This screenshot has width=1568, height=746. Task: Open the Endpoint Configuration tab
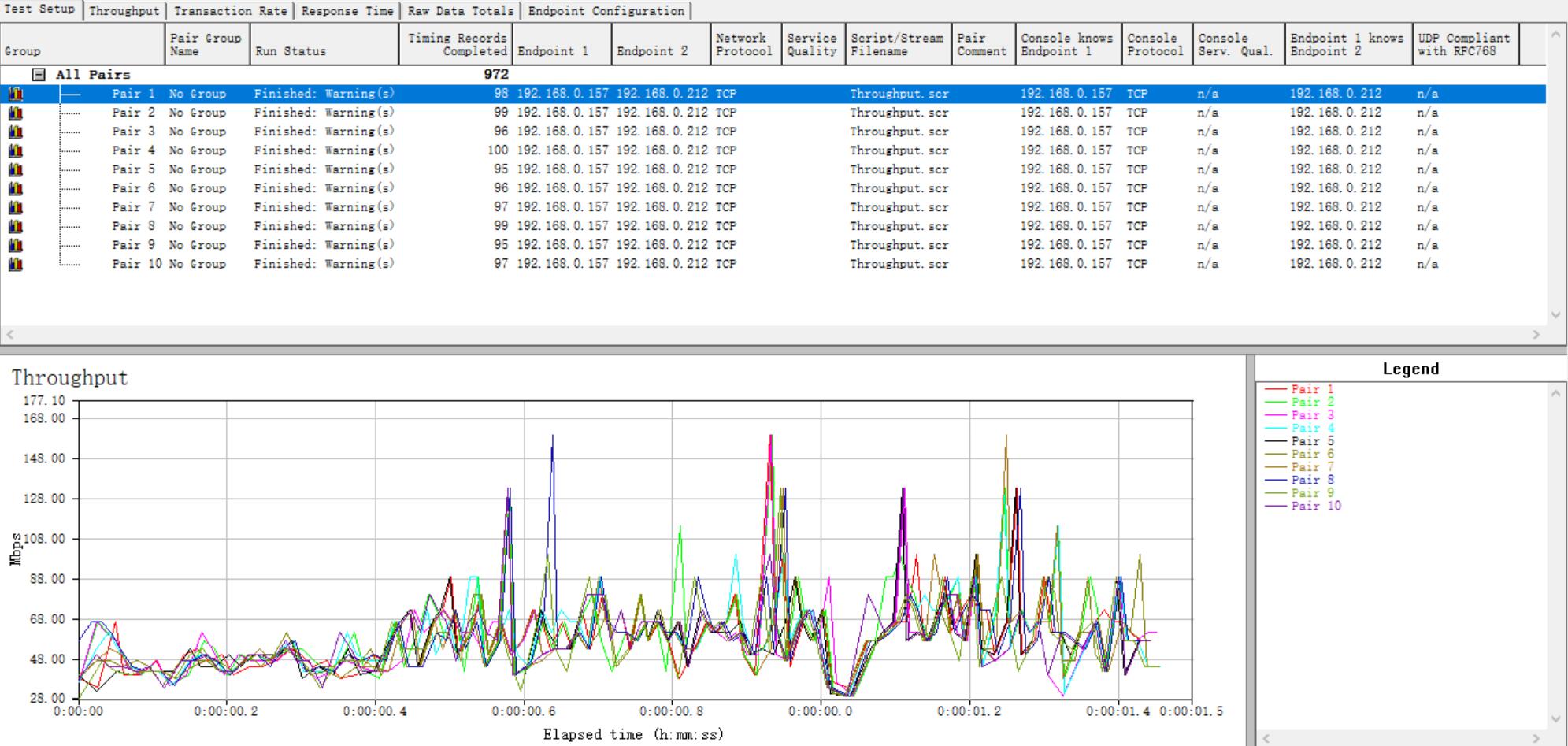(x=606, y=11)
